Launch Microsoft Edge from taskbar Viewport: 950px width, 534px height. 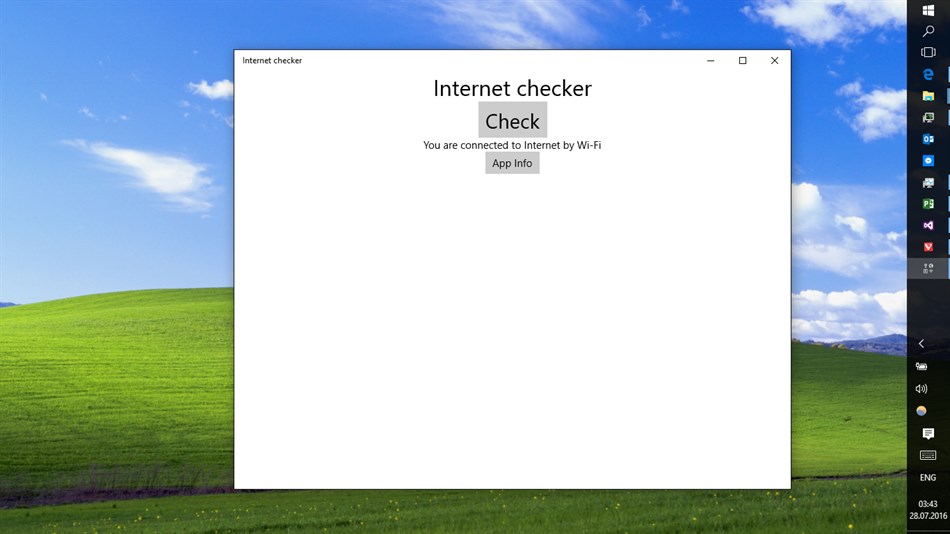[x=928, y=75]
